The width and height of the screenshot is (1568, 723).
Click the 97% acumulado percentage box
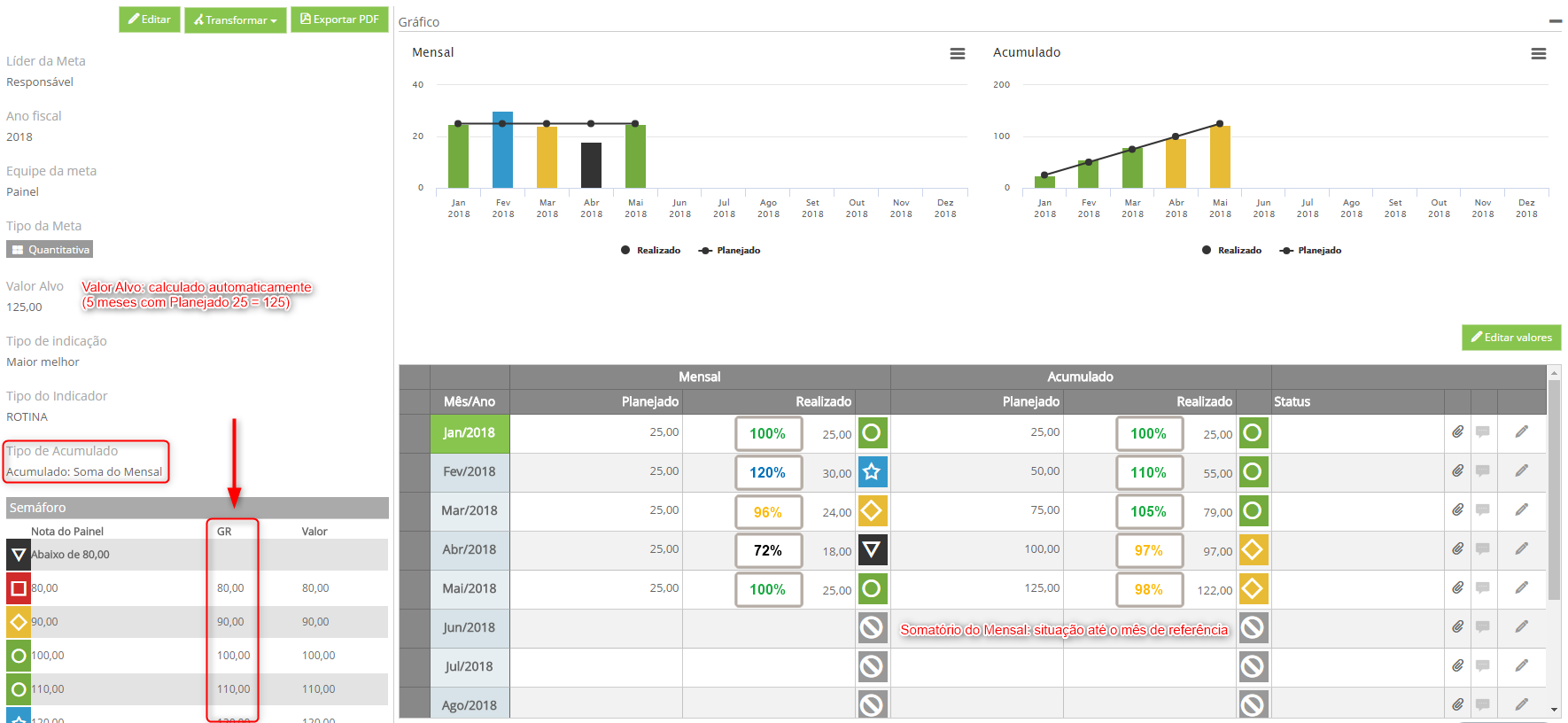click(x=1149, y=550)
